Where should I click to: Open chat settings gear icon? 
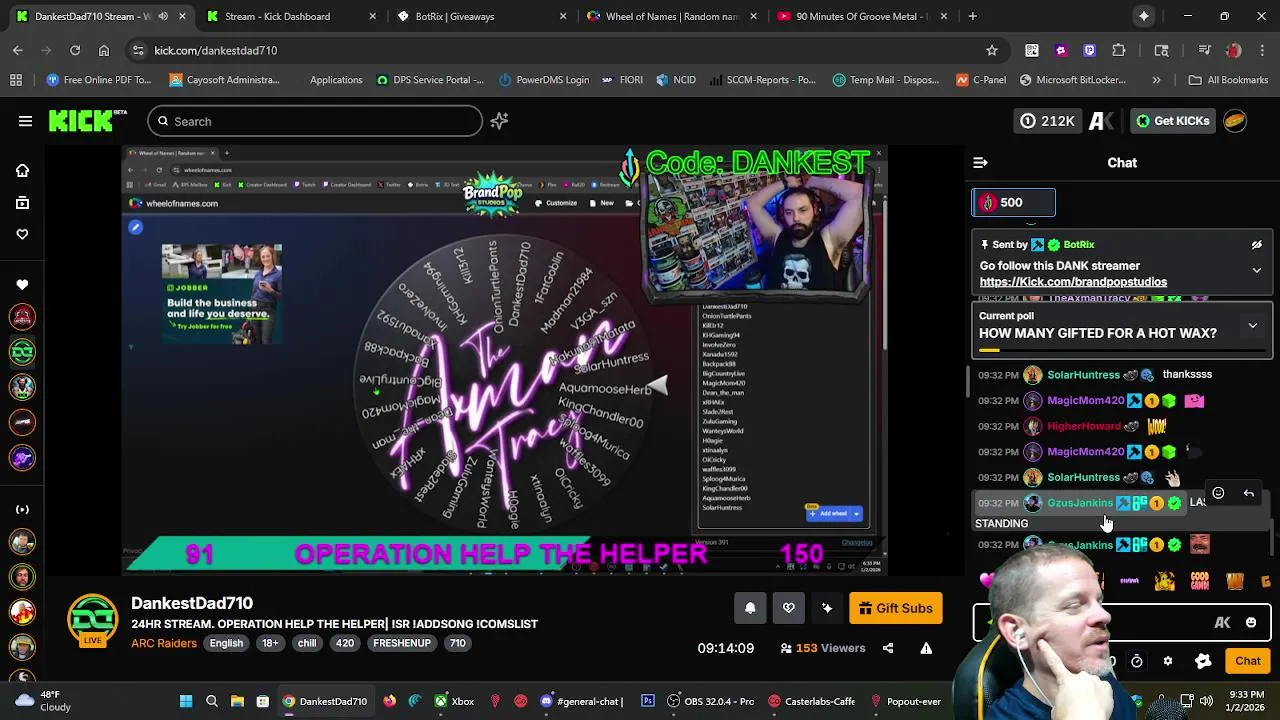point(1167,661)
